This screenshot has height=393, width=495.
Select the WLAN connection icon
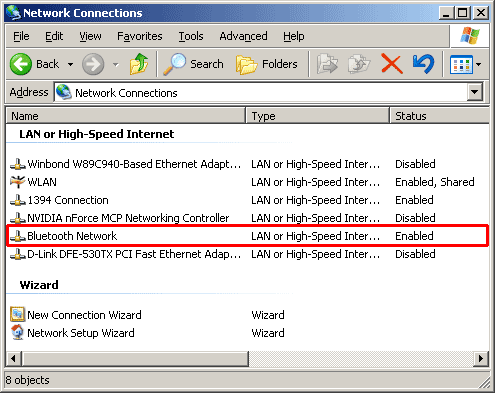click(17, 182)
